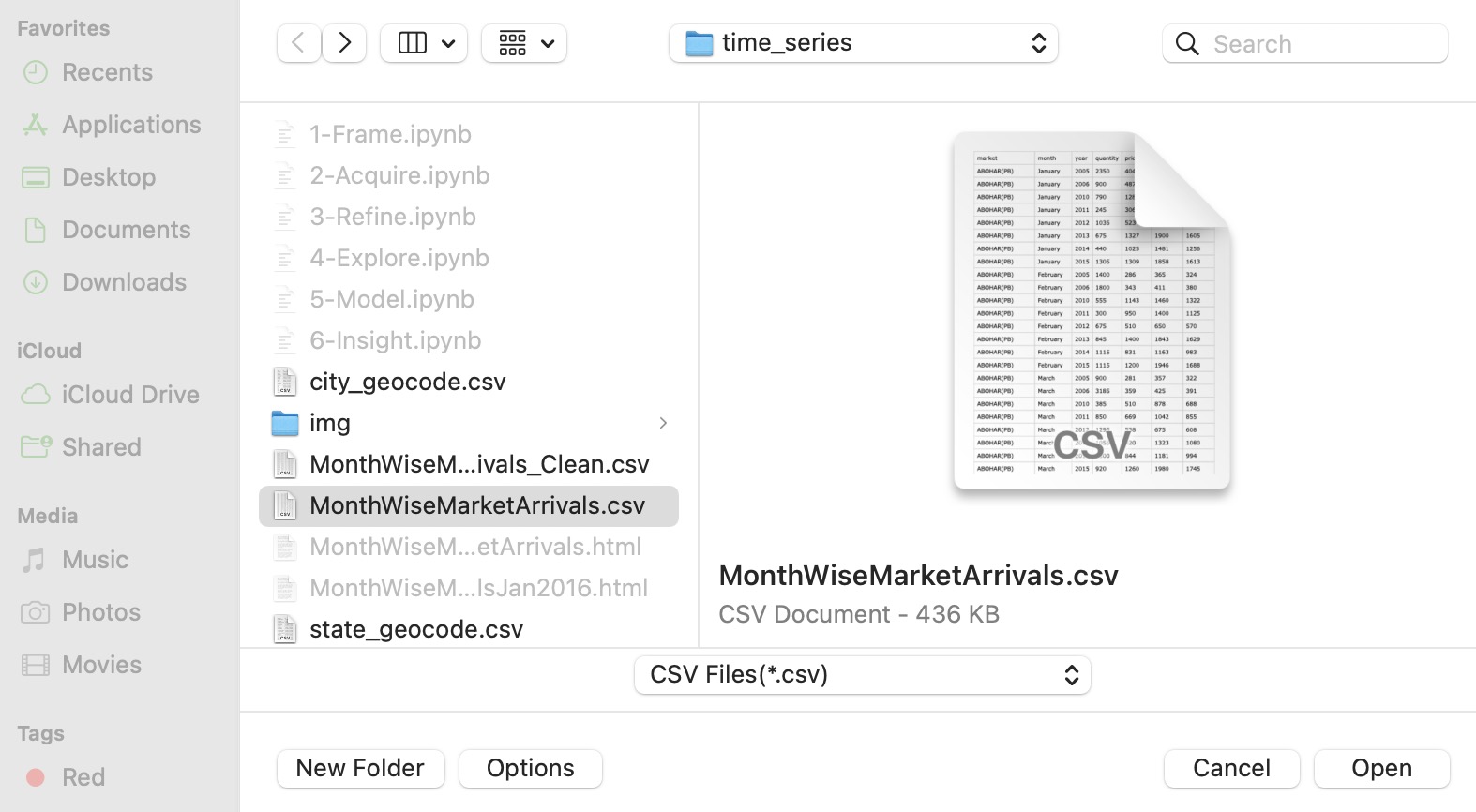1476x812 pixels.
Task: Open the CSV Files(*.csv) filter dropdown
Action: tap(863, 675)
